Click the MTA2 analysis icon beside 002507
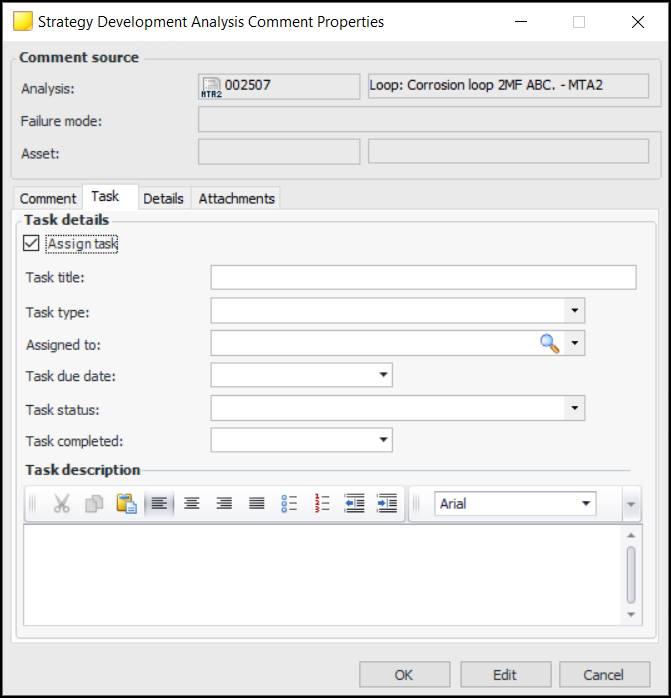The width and height of the screenshot is (671, 698). pos(211,87)
